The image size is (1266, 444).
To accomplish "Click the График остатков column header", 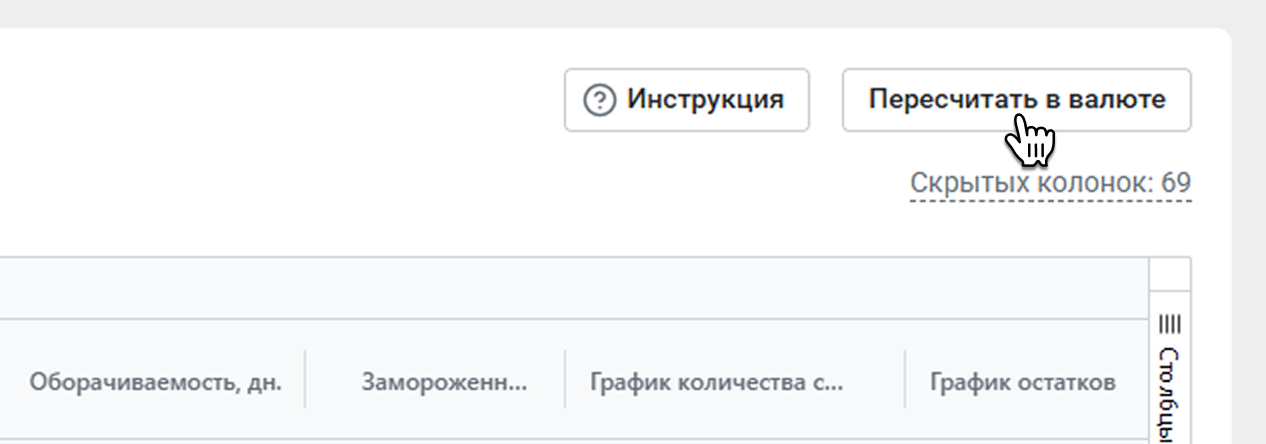I will [x=1023, y=381].
